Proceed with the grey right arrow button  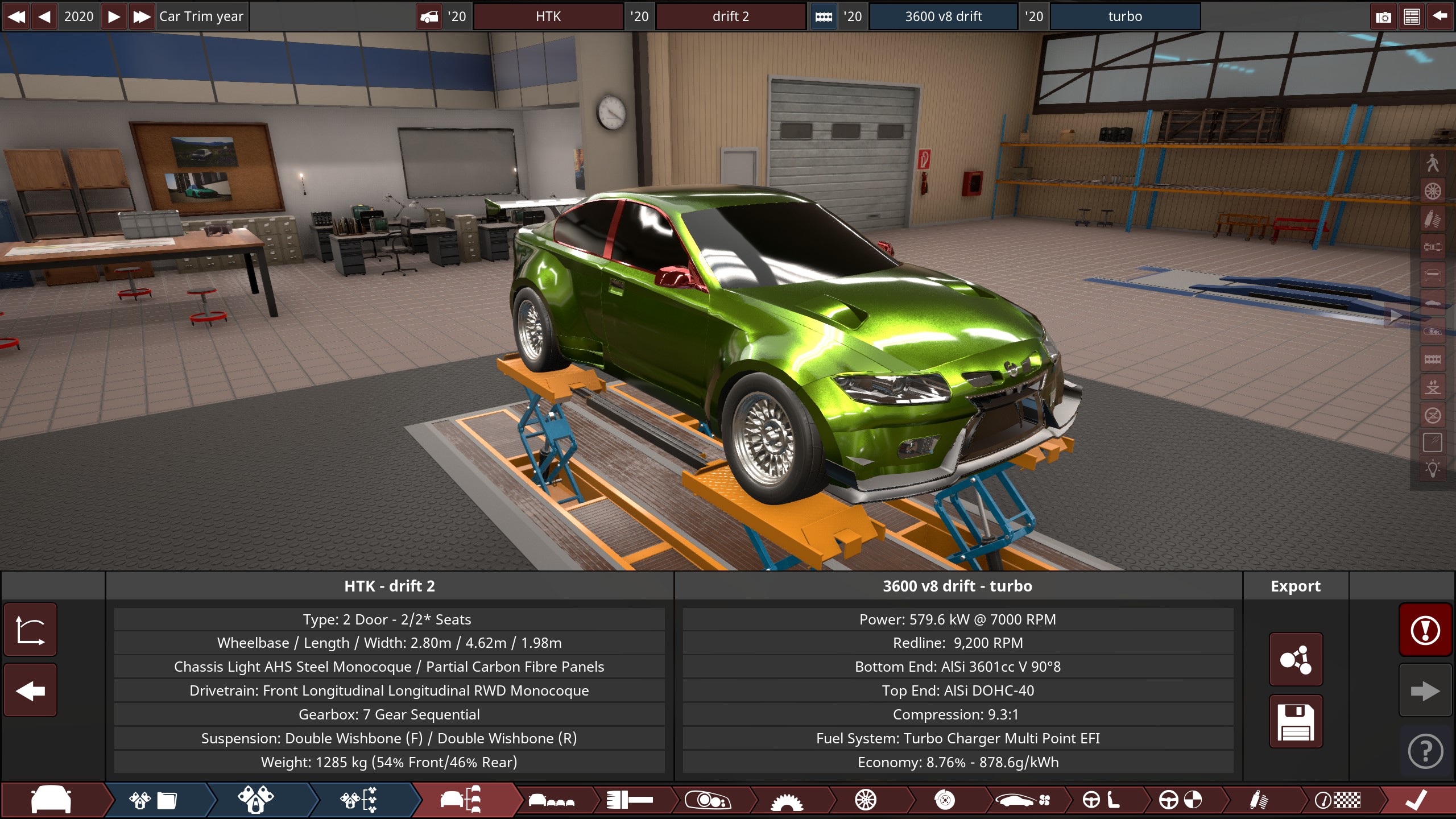pyautogui.click(x=1425, y=690)
